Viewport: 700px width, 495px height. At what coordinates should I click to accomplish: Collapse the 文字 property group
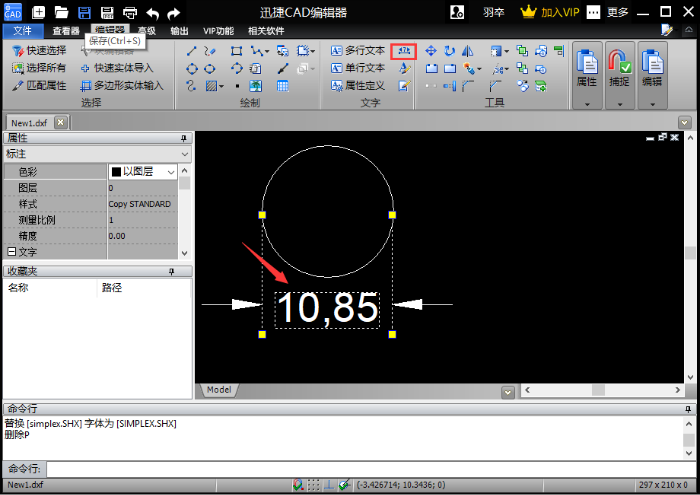pos(12,252)
